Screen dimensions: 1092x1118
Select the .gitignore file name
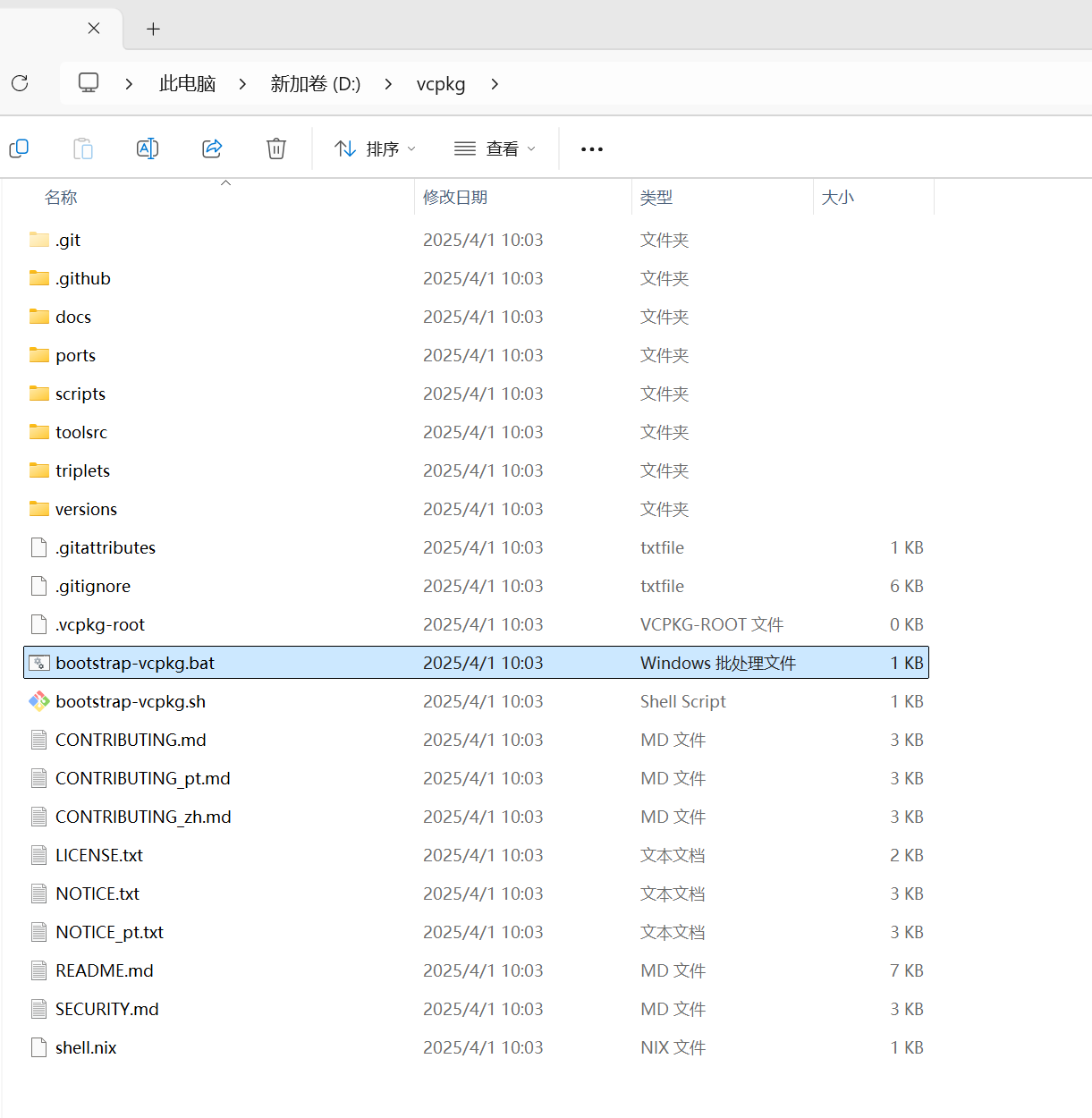[x=93, y=586]
